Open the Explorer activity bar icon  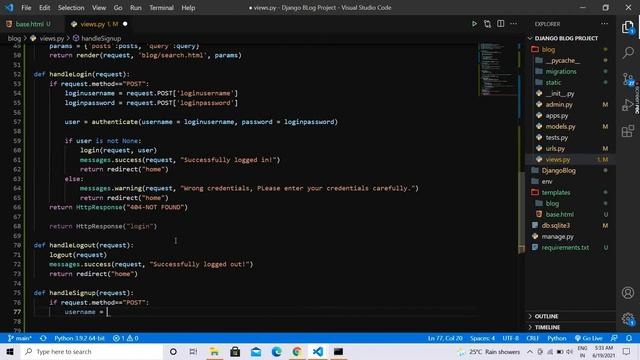pyautogui.click(x=628, y=28)
